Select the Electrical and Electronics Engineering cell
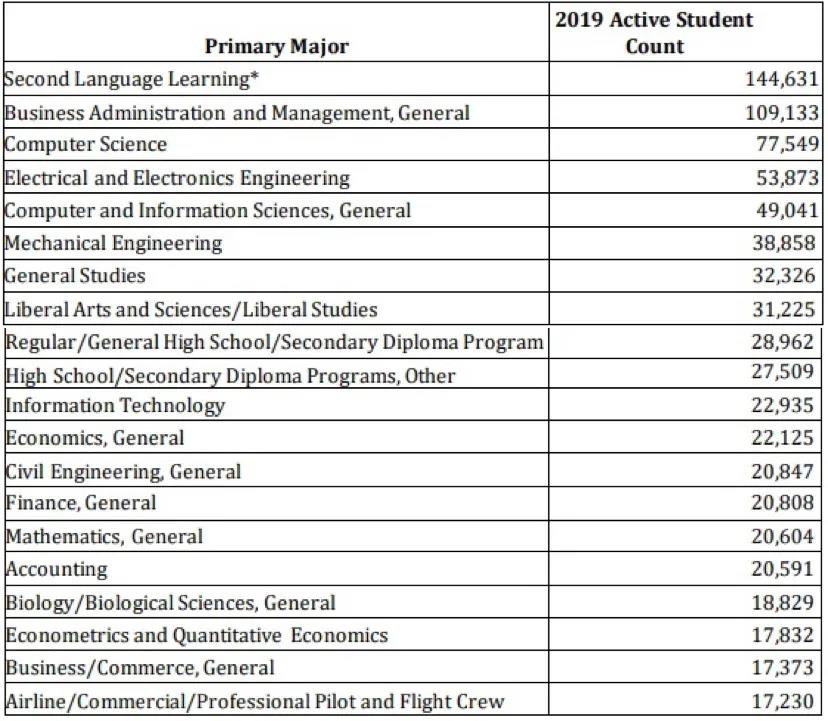The width and height of the screenshot is (828, 721). pos(178,178)
